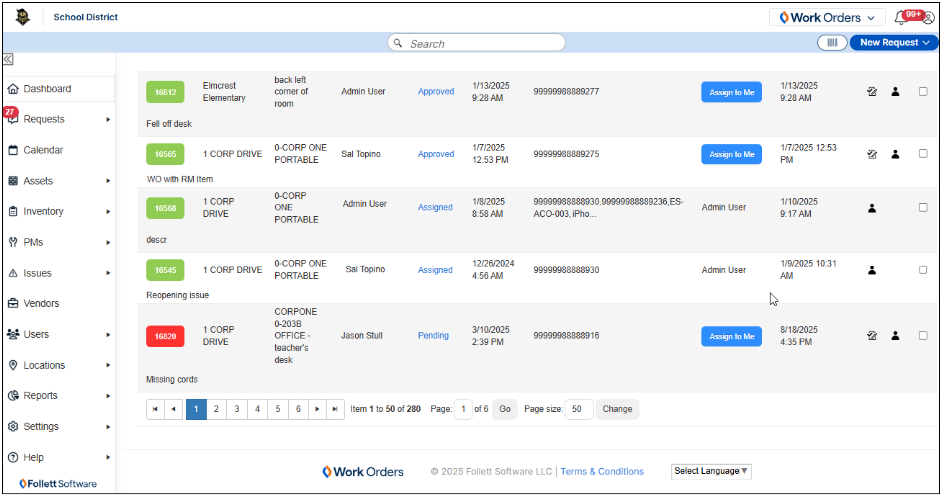Click edit icon for work order 16820

click(872, 336)
